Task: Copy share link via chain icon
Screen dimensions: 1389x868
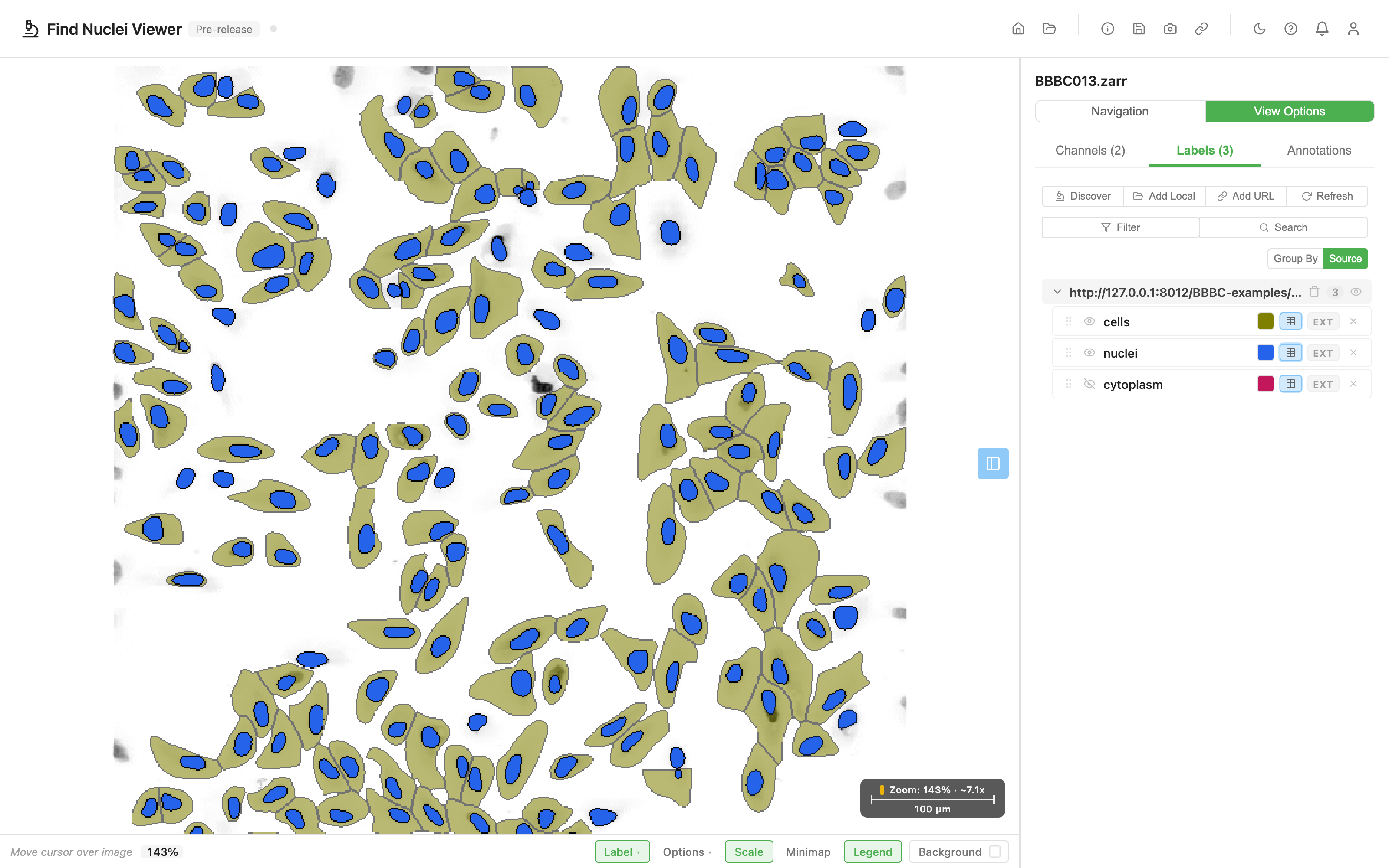Action: (x=1201, y=29)
